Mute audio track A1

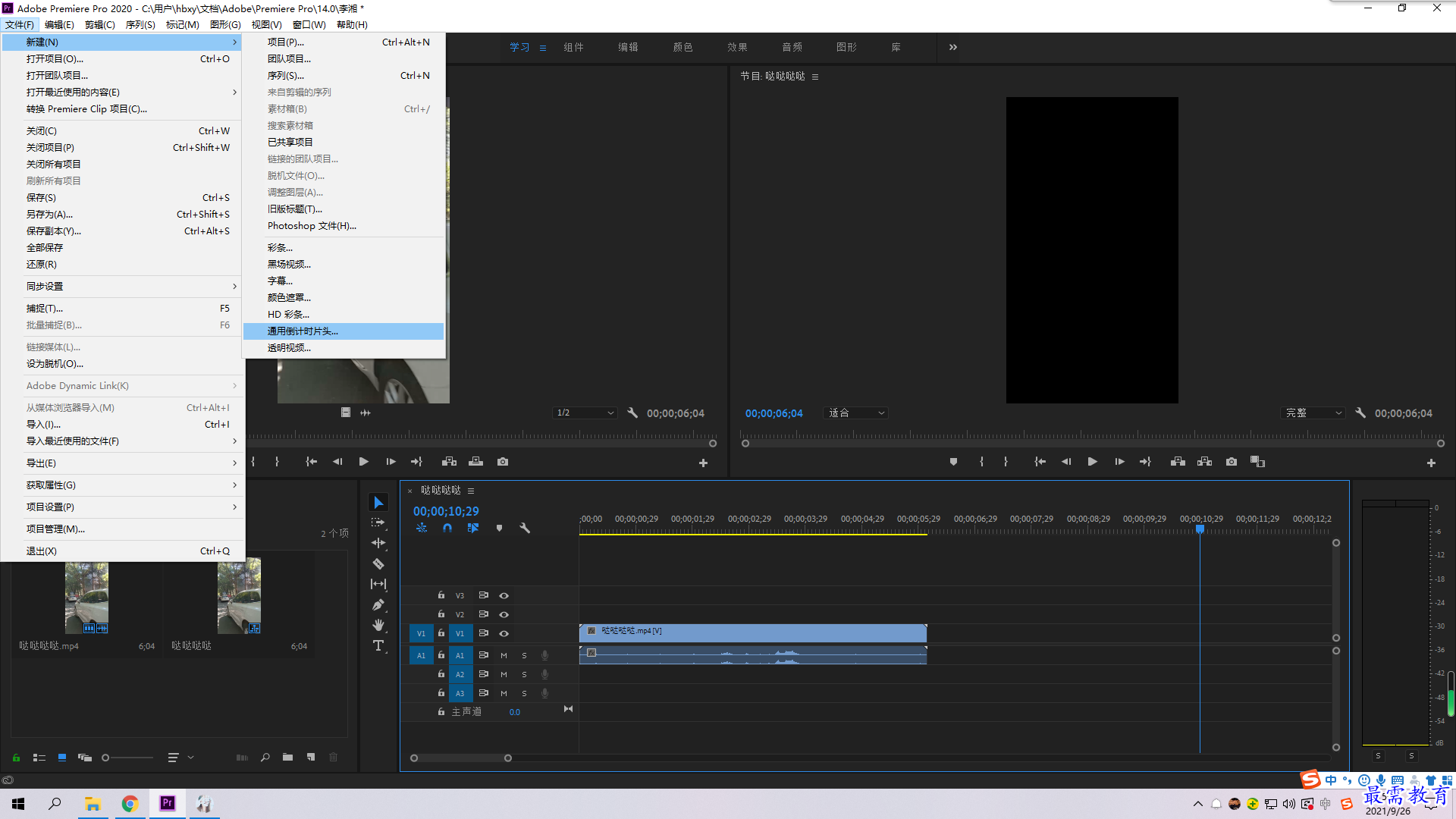(504, 655)
